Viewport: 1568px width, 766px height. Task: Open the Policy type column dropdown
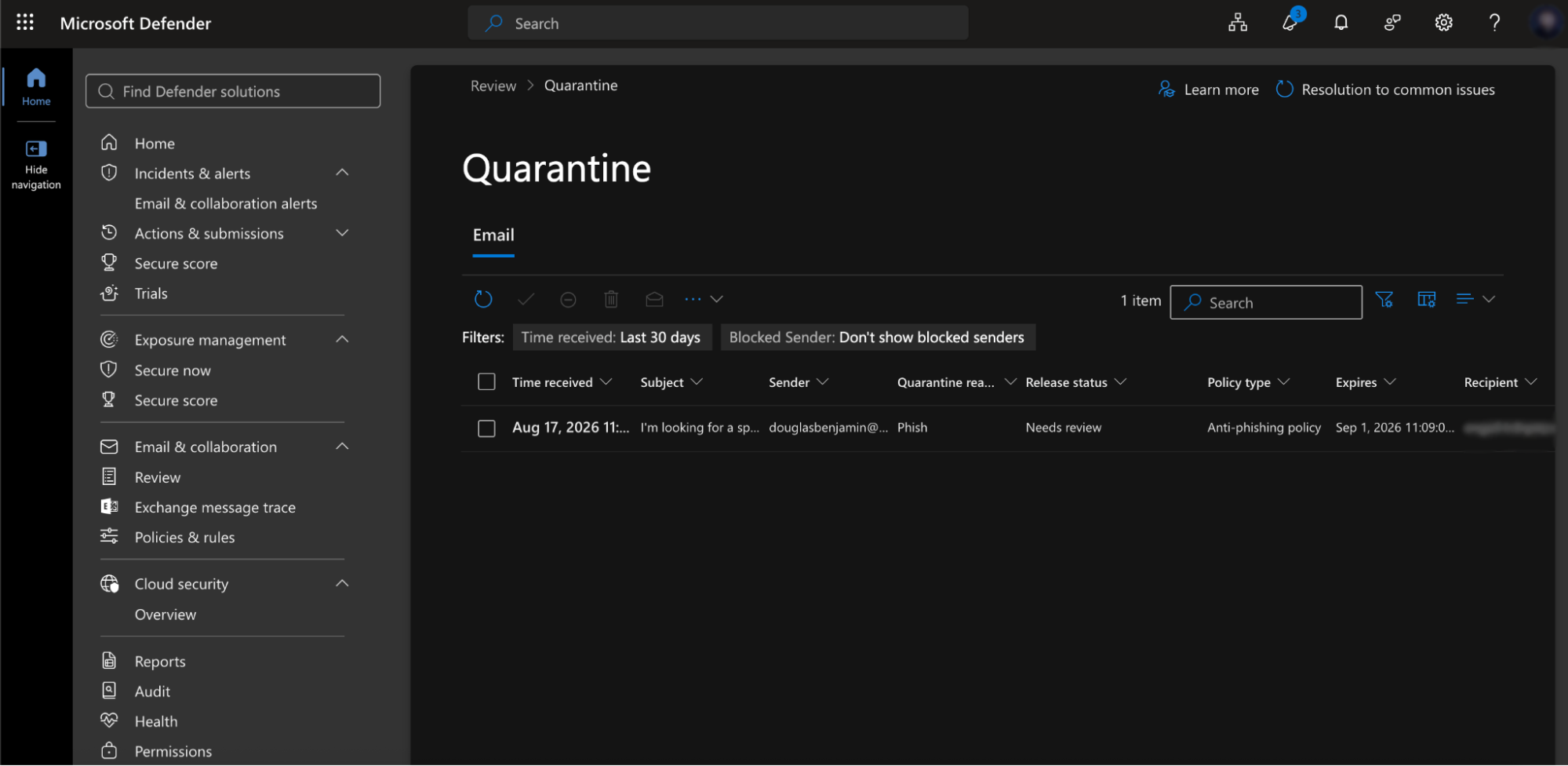(1283, 381)
